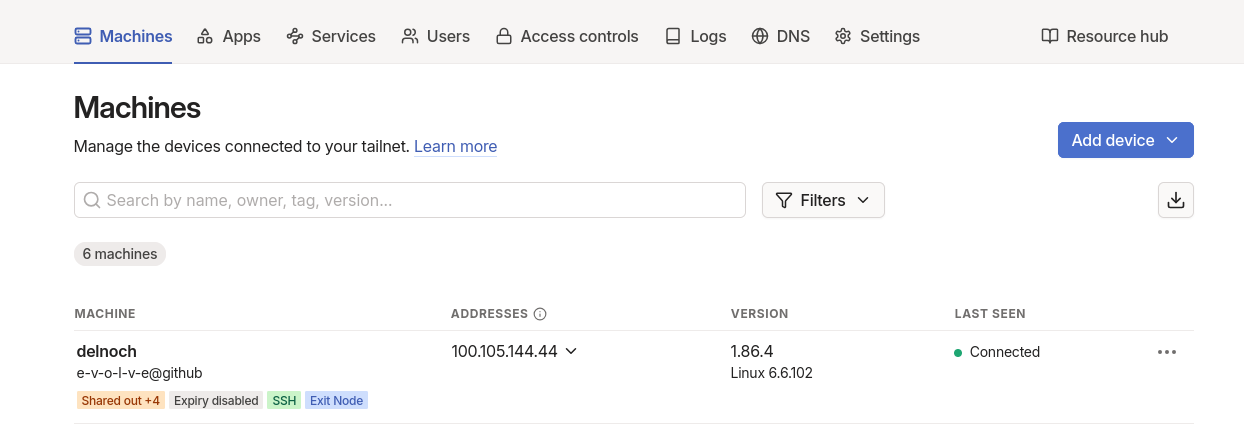The image size is (1244, 433).
Task: Click the download/export machines icon
Action: (x=1175, y=200)
